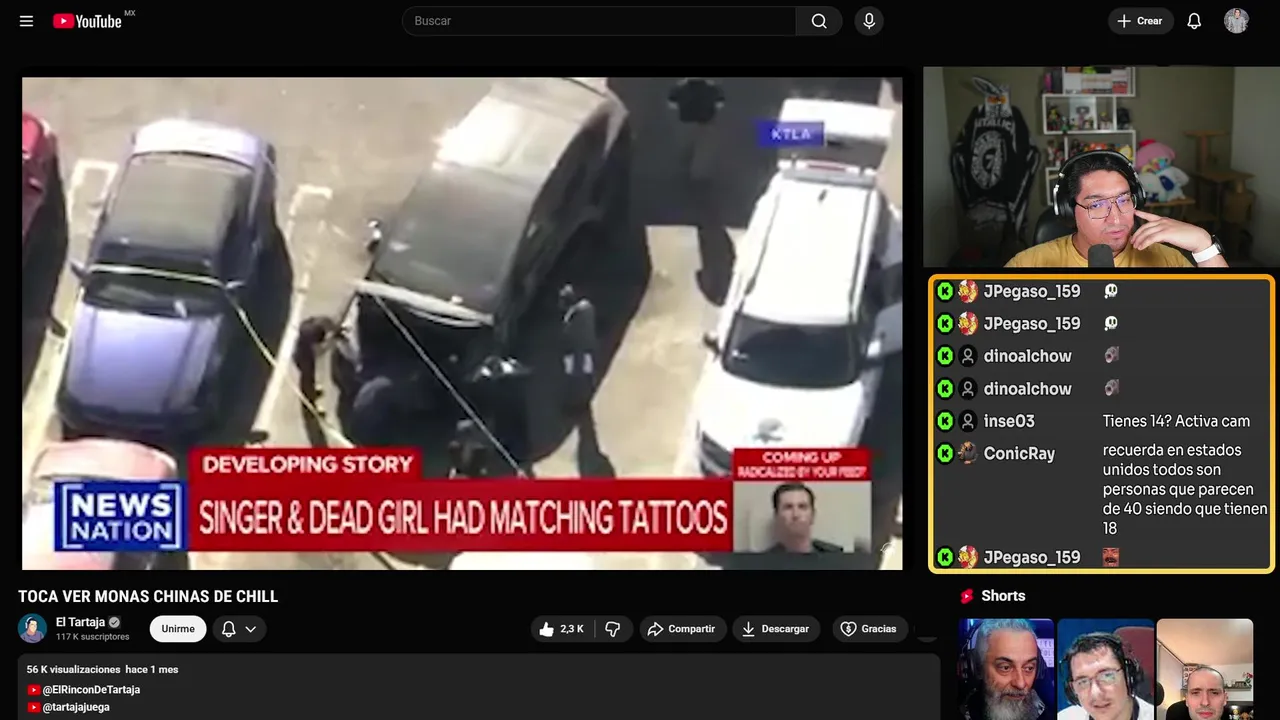Click the Unirme button
The width and height of the screenshot is (1280, 720).
(x=178, y=629)
